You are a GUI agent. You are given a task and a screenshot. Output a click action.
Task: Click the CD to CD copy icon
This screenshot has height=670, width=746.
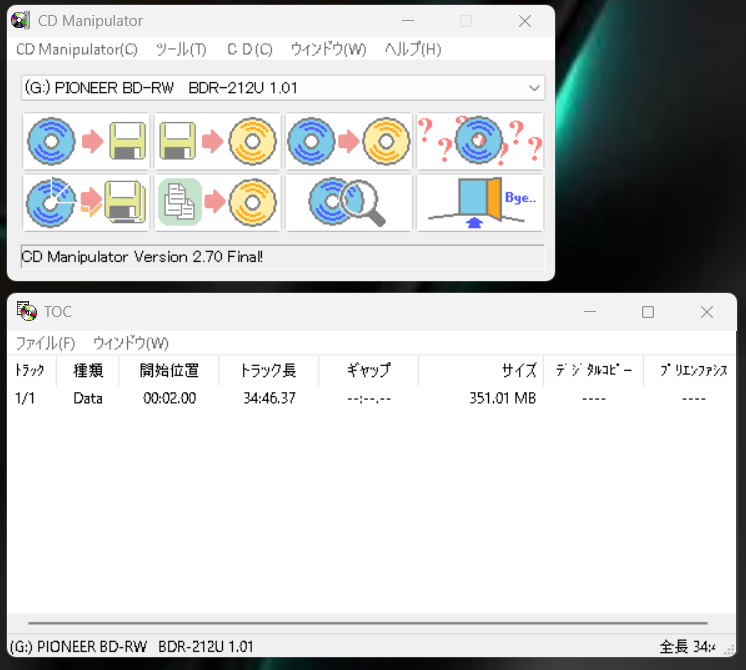click(x=348, y=141)
